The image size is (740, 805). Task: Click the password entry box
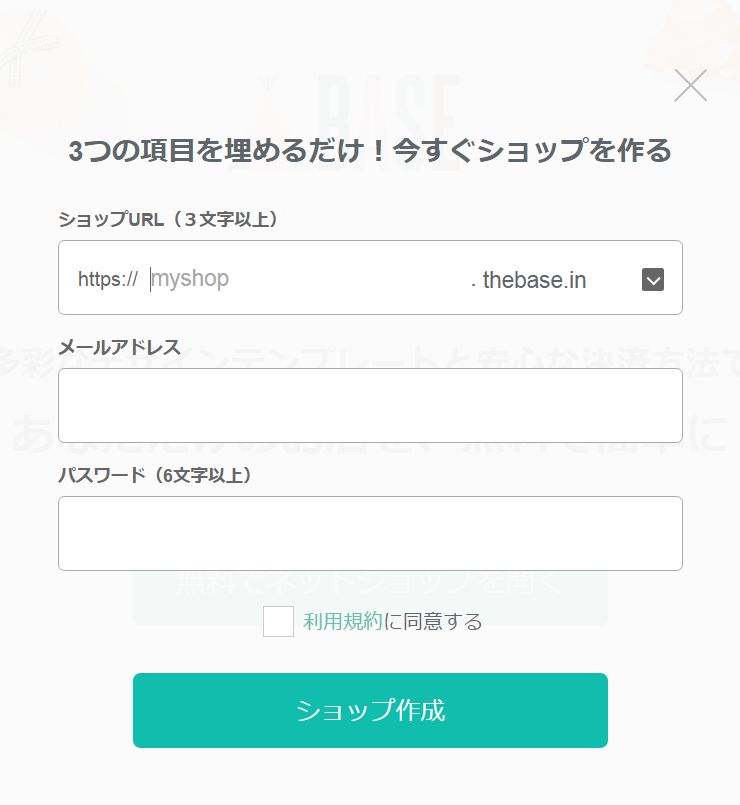(x=370, y=533)
